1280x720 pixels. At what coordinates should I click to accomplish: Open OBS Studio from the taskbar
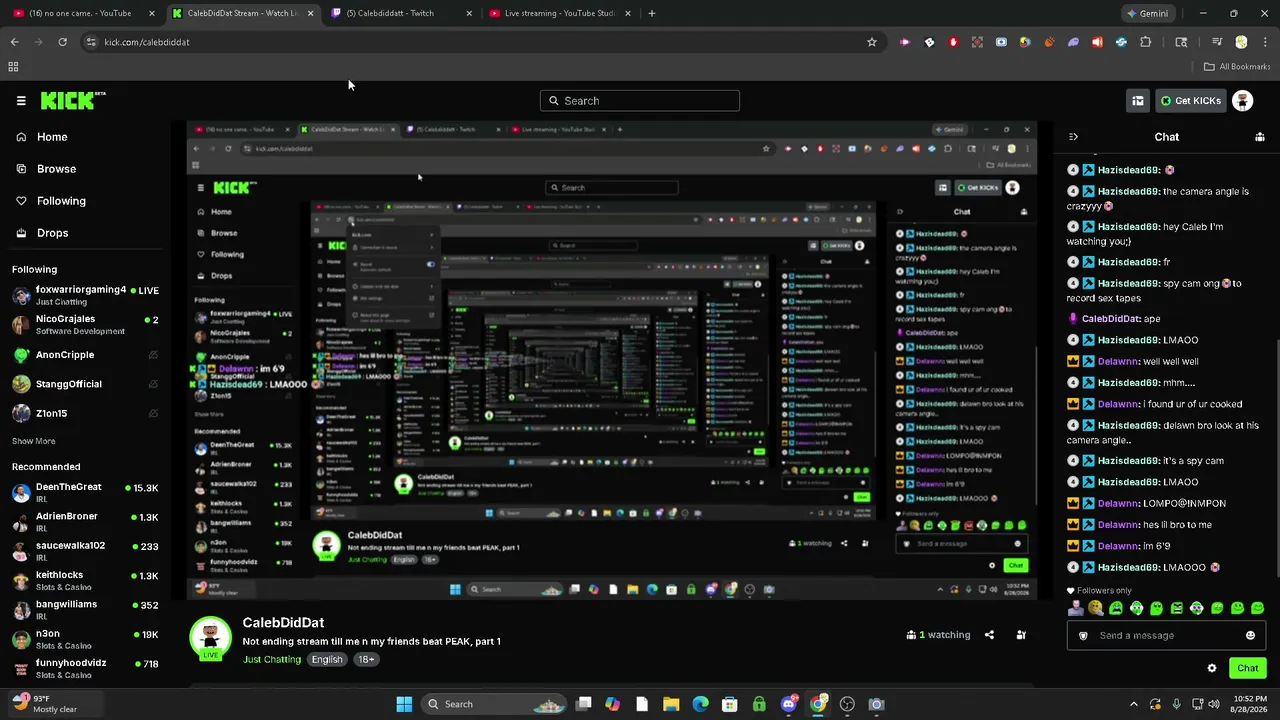pyautogui.click(x=848, y=704)
